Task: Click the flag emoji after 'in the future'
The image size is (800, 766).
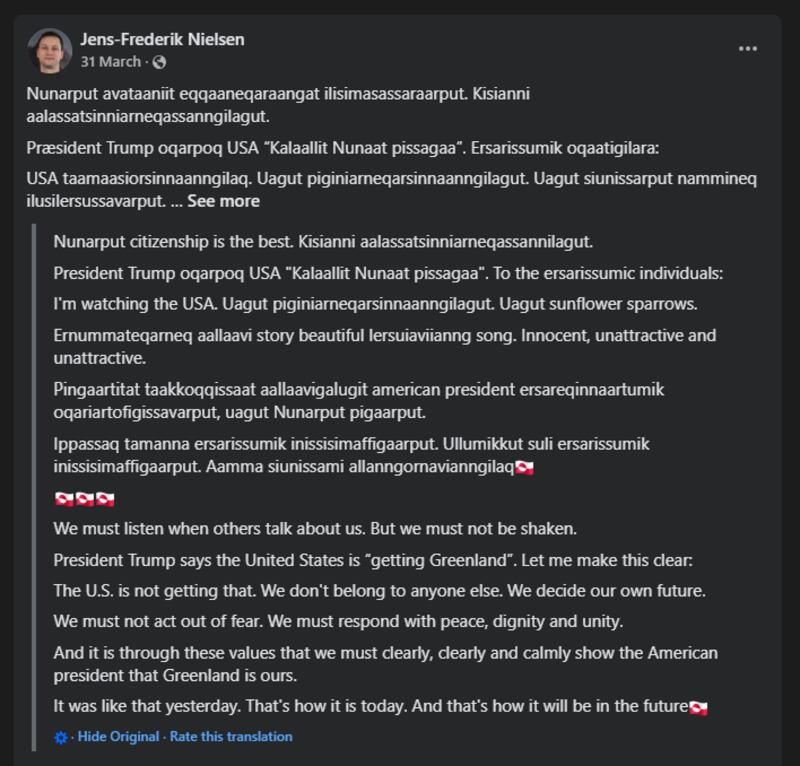Action: pos(699,707)
